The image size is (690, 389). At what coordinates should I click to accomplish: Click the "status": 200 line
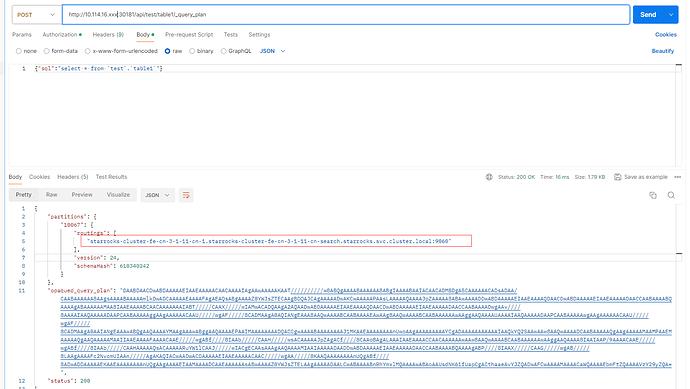(69, 381)
